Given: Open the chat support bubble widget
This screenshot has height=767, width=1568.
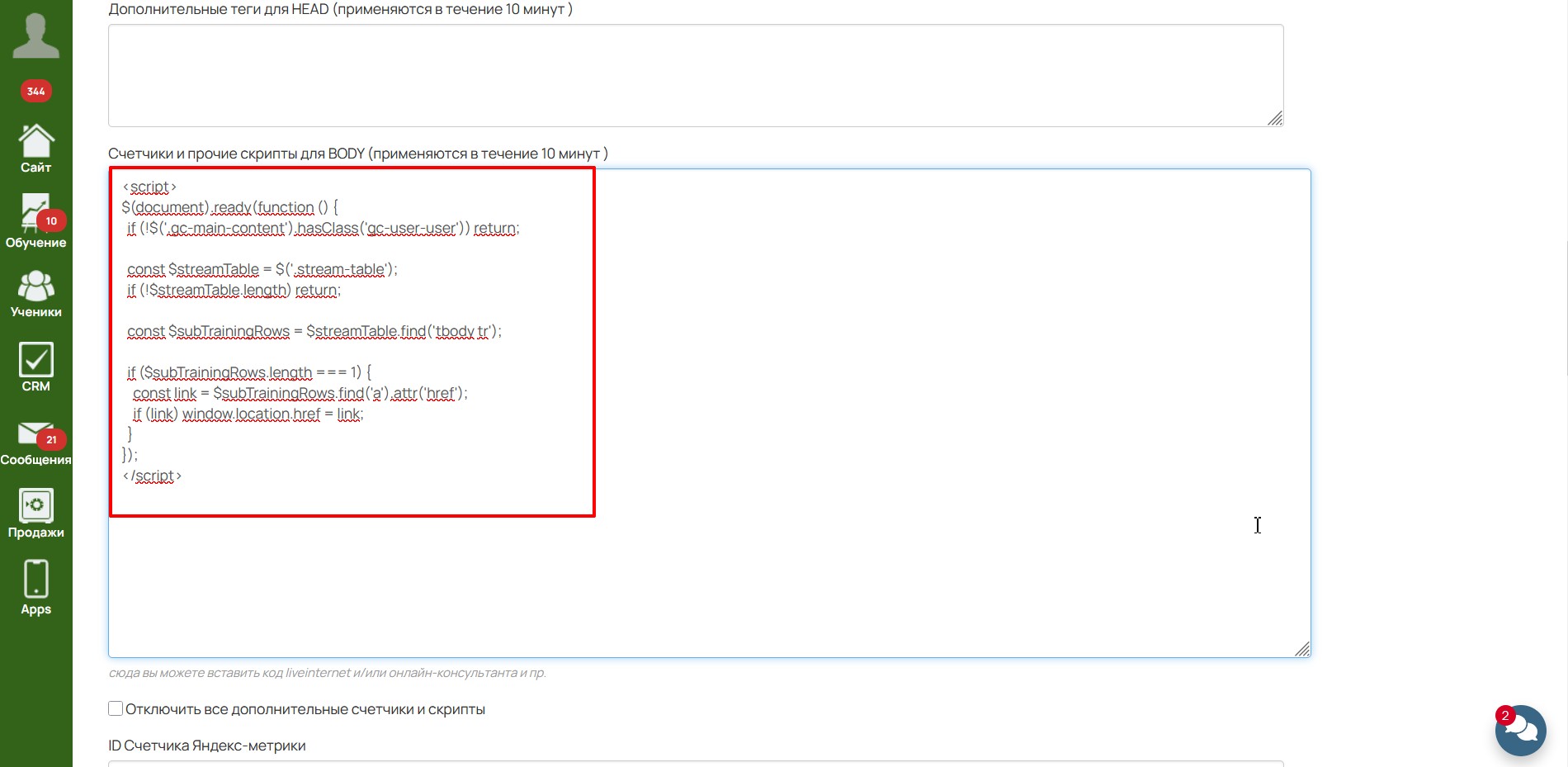Looking at the screenshot, I should tap(1520, 731).
